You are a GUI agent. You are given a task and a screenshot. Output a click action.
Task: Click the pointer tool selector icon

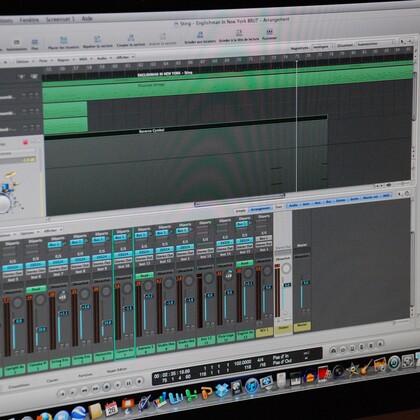(402, 42)
